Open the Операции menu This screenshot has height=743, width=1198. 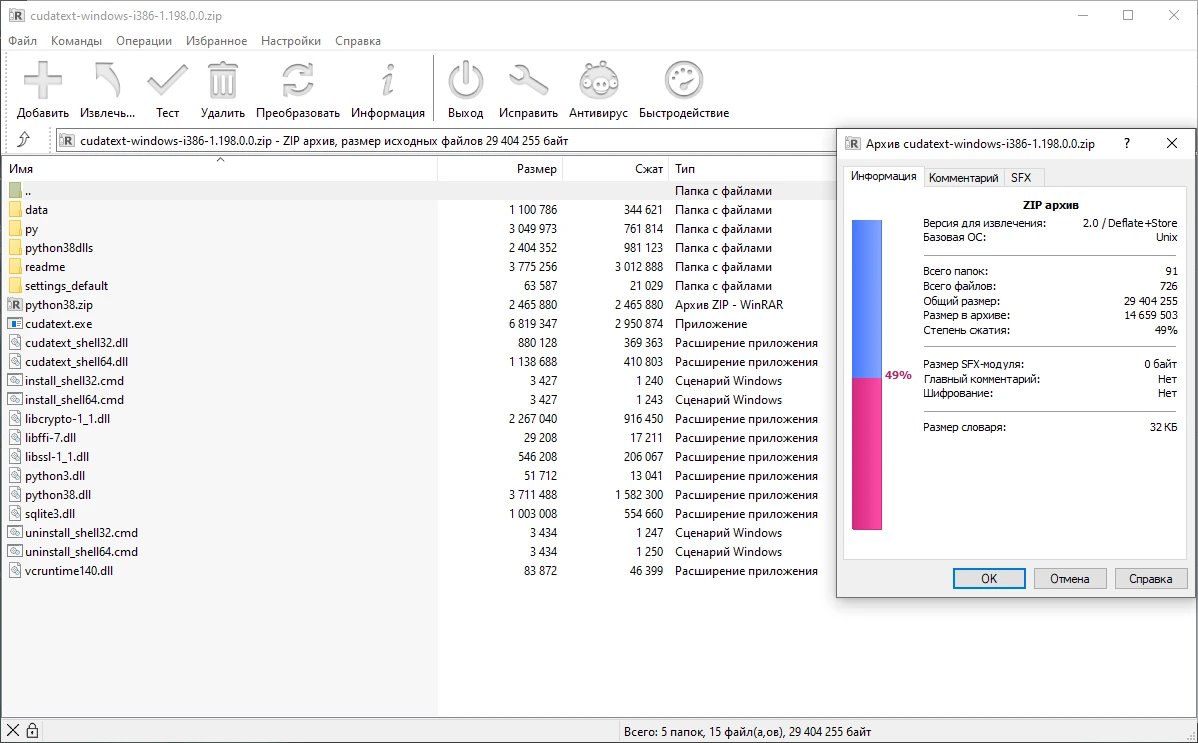pos(144,41)
